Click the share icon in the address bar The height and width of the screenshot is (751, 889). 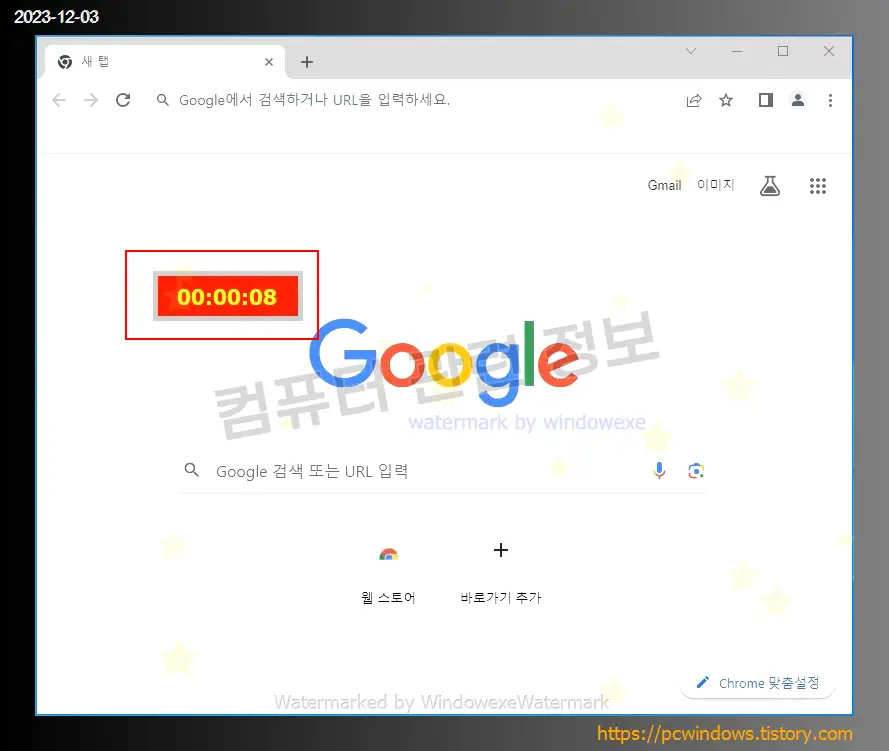694,101
